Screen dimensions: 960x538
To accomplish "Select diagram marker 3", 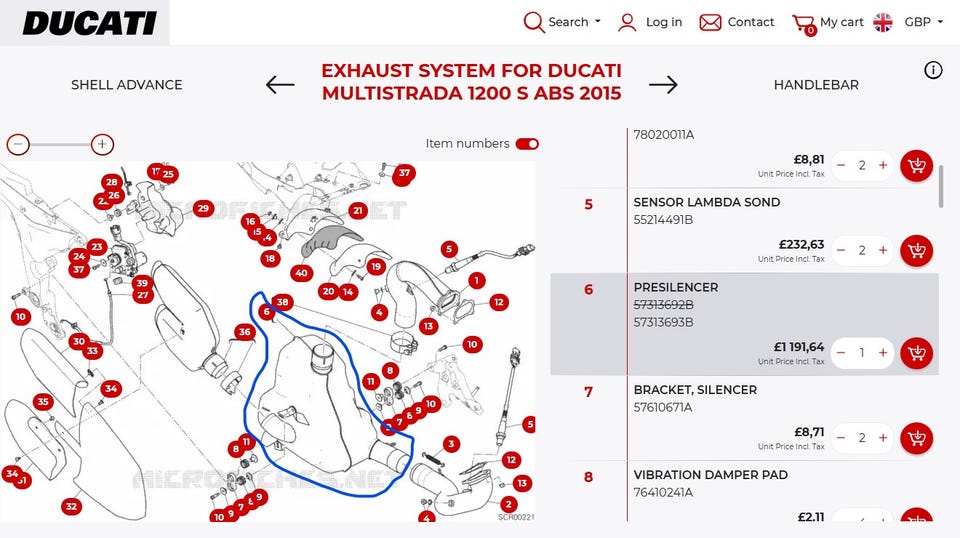I will click(x=451, y=444).
